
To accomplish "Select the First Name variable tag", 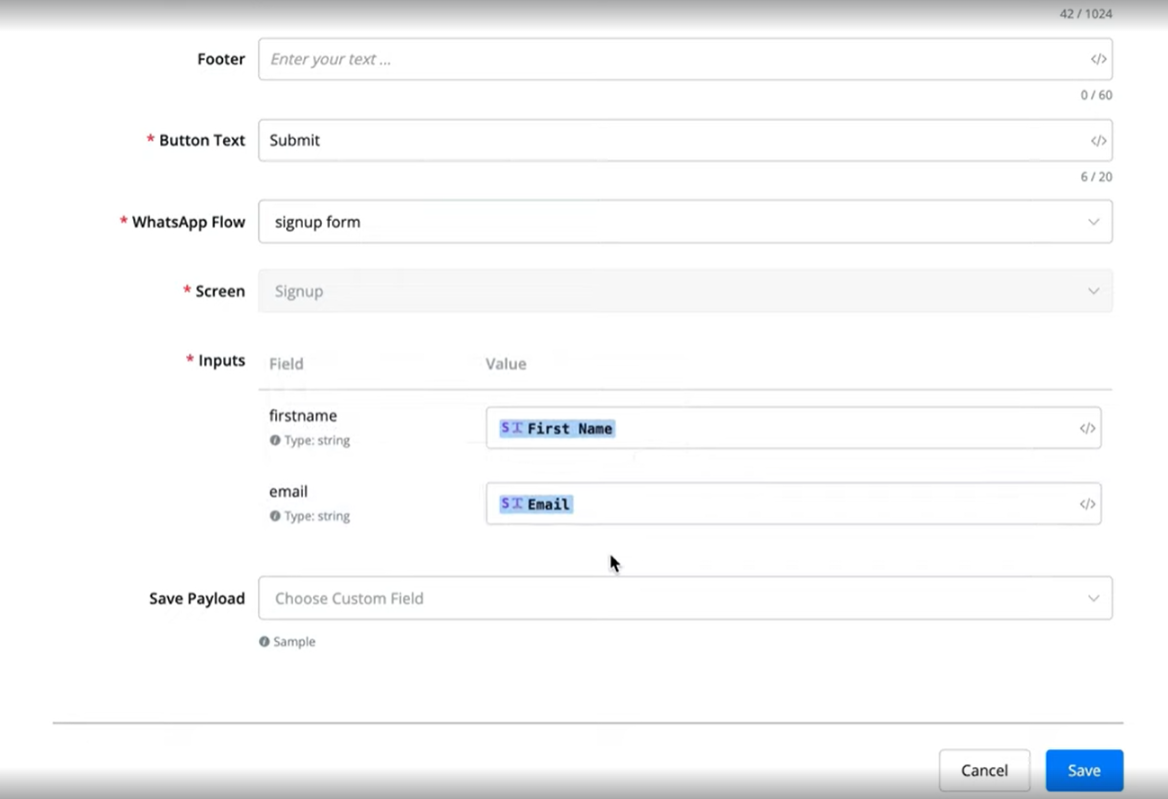I will 558,429.
